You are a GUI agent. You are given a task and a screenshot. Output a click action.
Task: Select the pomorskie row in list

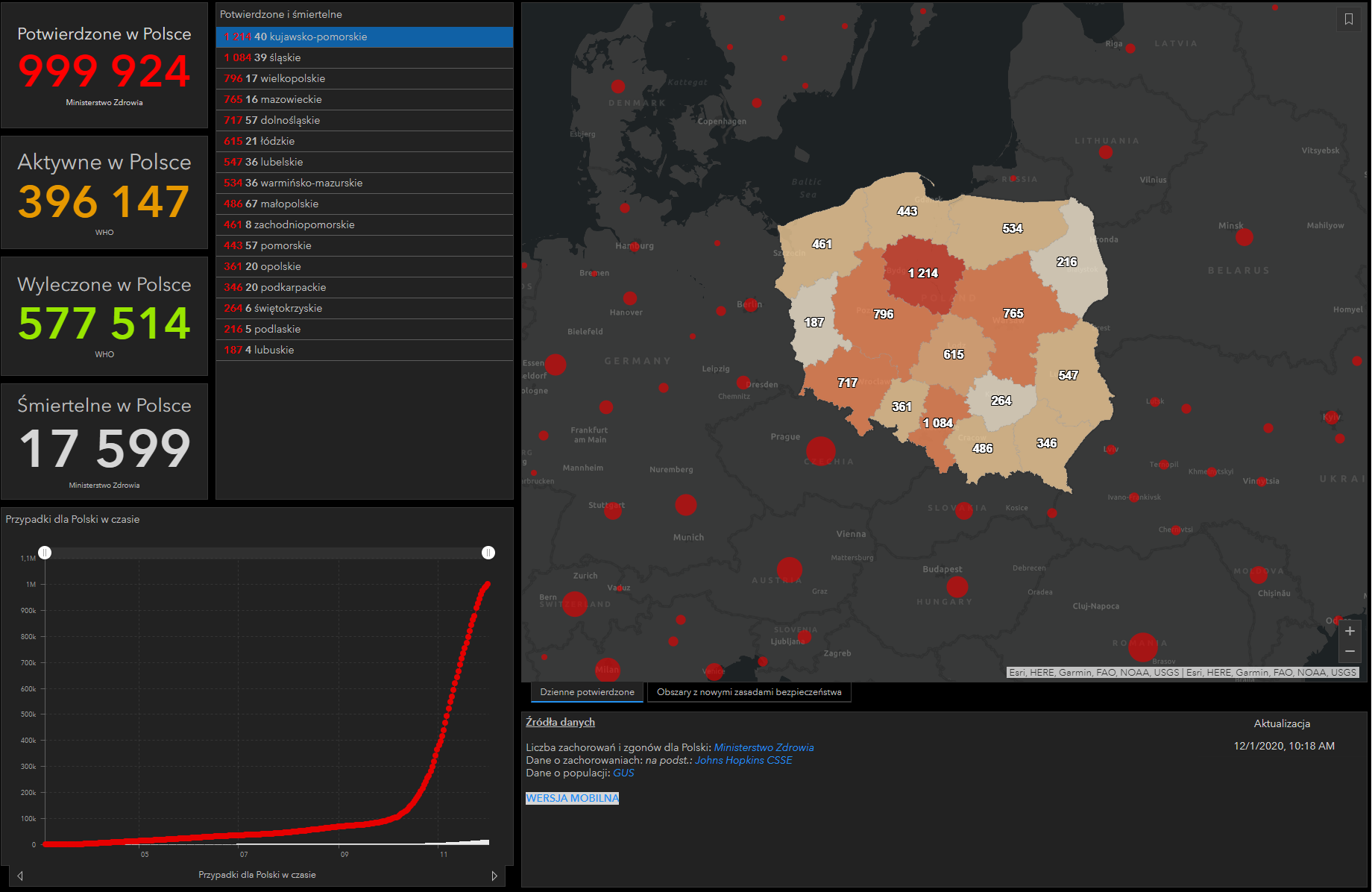pos(365,245)
